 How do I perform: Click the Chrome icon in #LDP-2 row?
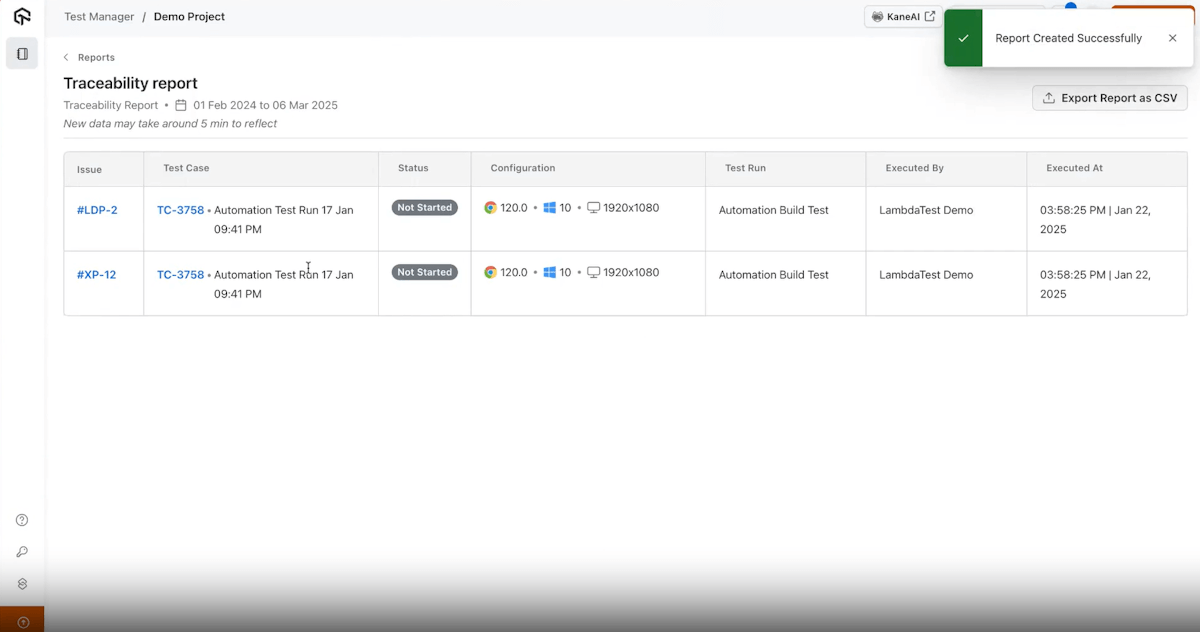pos(490,208)
